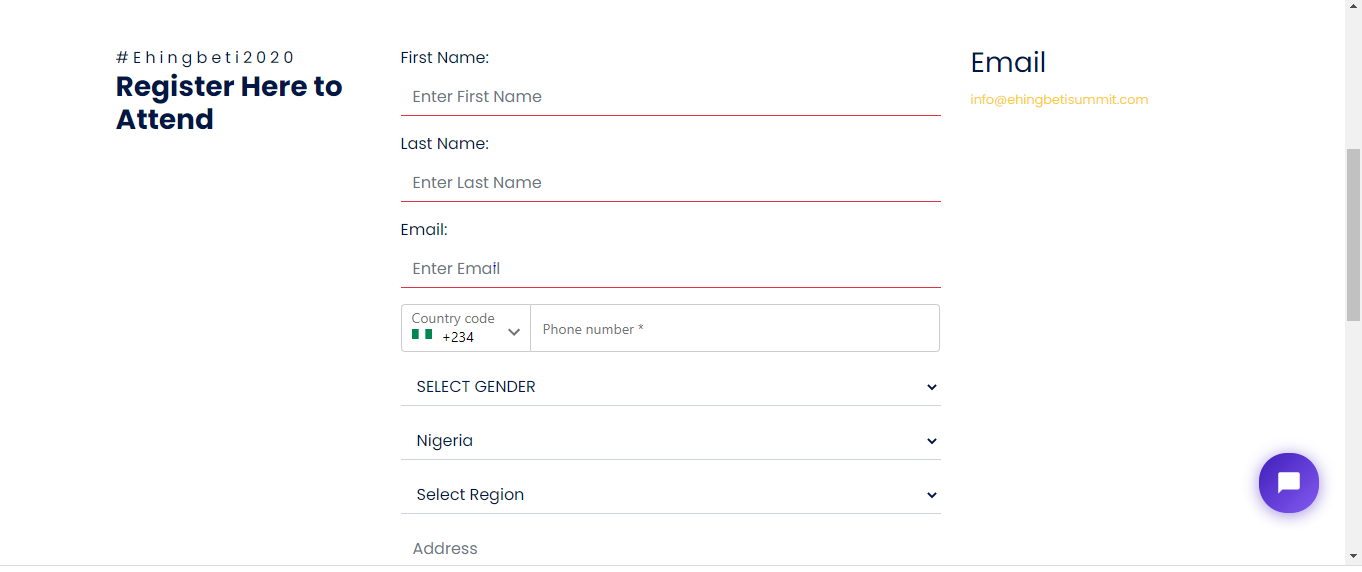Focus the Enter Last Name field

(x=670, y=183)
